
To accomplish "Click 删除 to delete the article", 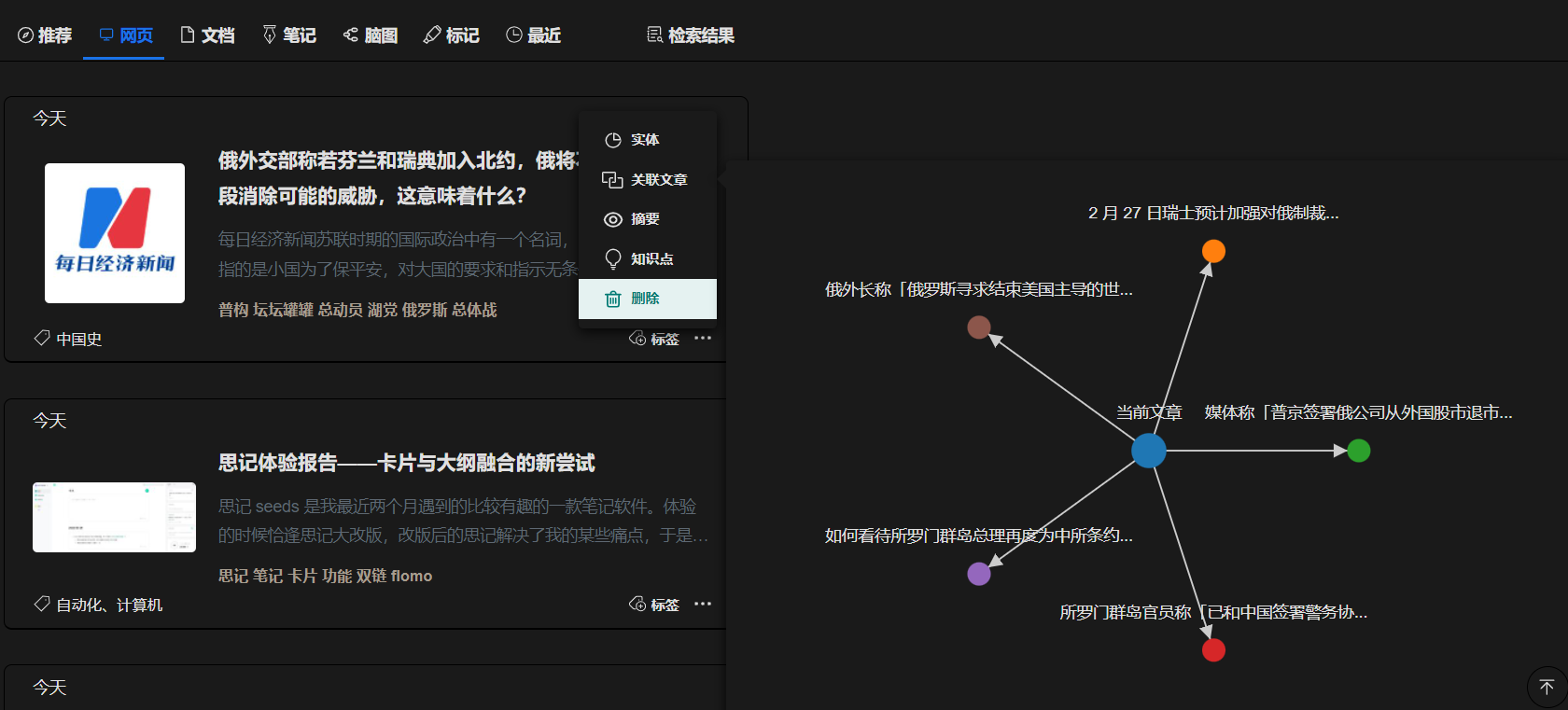I will pos(648,299).
